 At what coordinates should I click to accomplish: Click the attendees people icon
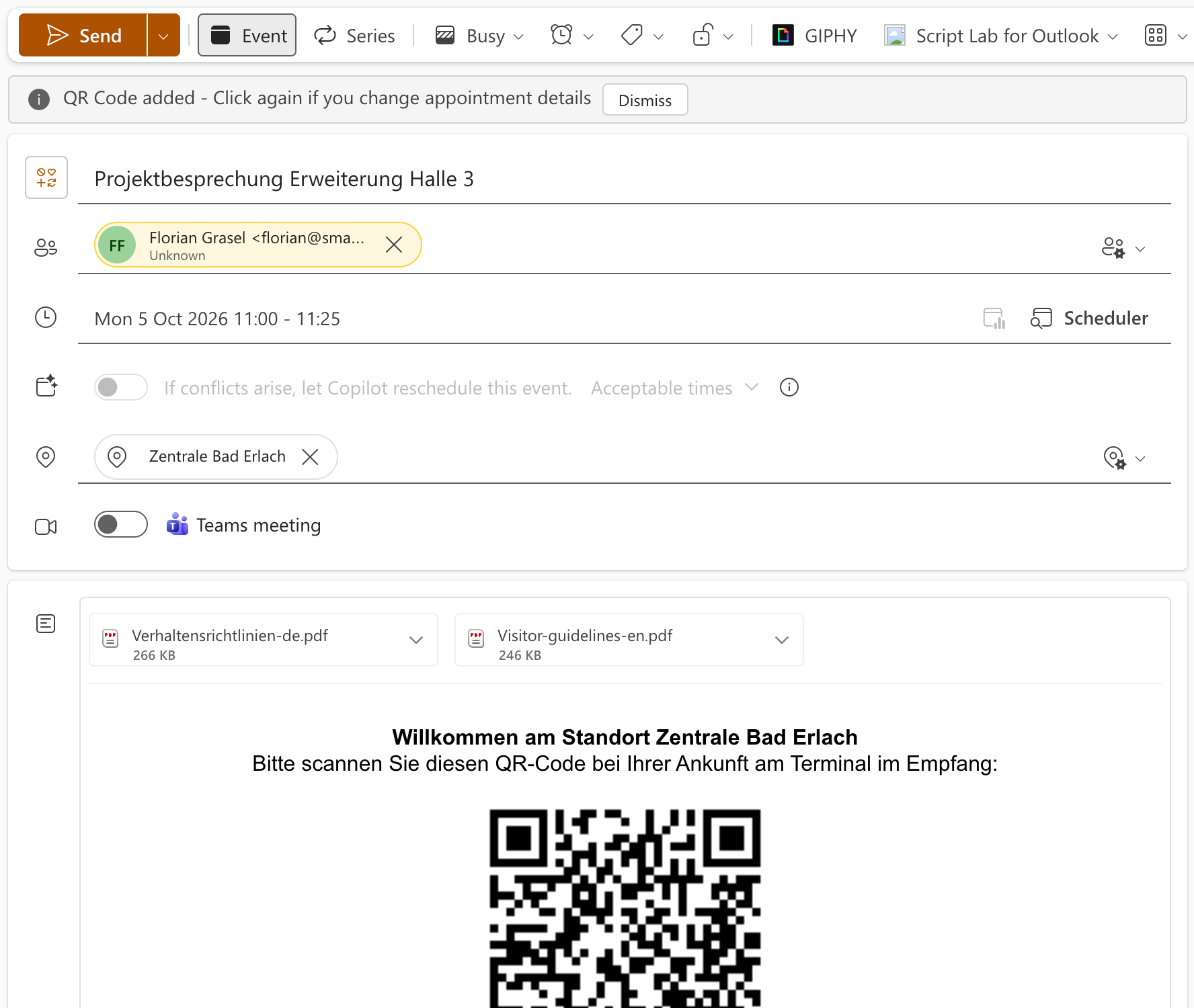tap(46, 247)
